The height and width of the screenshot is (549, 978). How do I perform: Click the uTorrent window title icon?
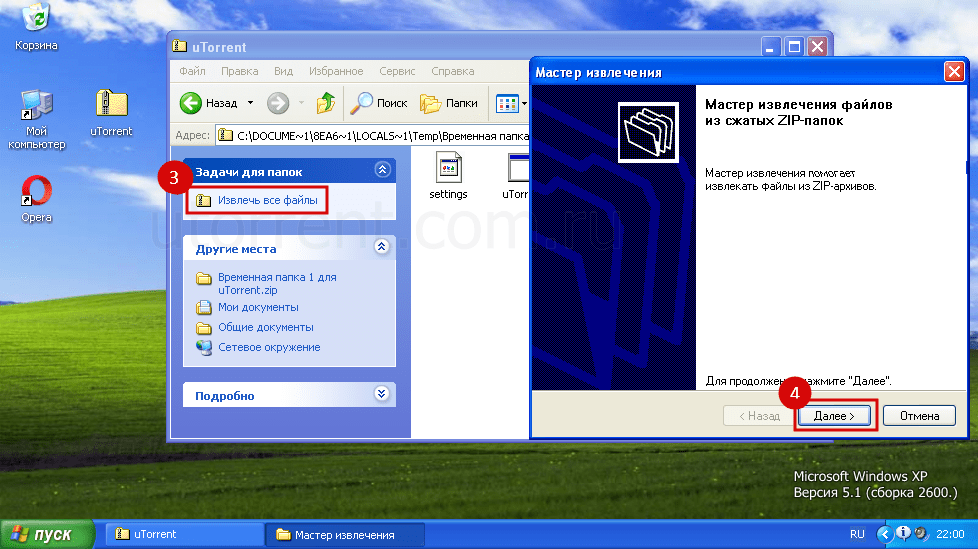[180, 46]
